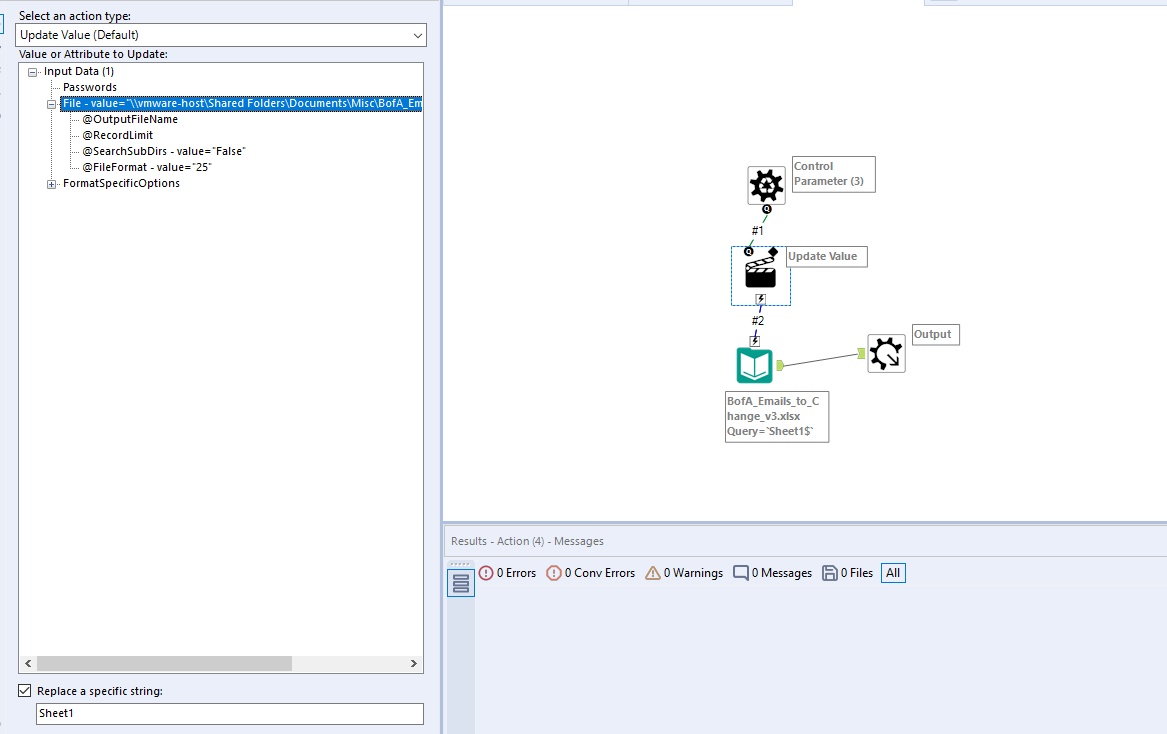Collapse the Input Data (1) tree node
Screen dimensions: 1167x734
click(x=36, y=71)
